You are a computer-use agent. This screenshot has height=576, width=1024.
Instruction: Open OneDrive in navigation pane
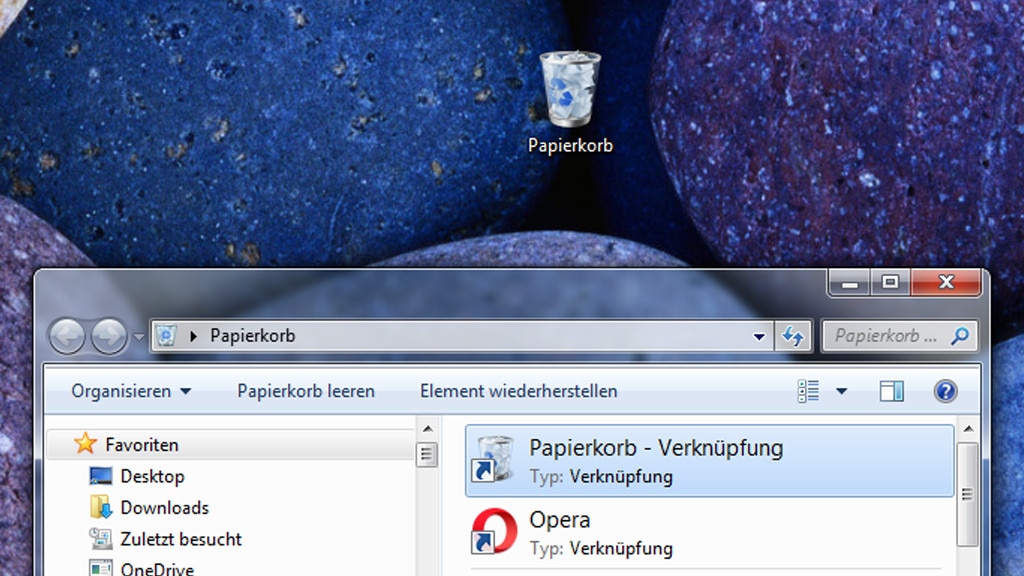coord(157,568)
